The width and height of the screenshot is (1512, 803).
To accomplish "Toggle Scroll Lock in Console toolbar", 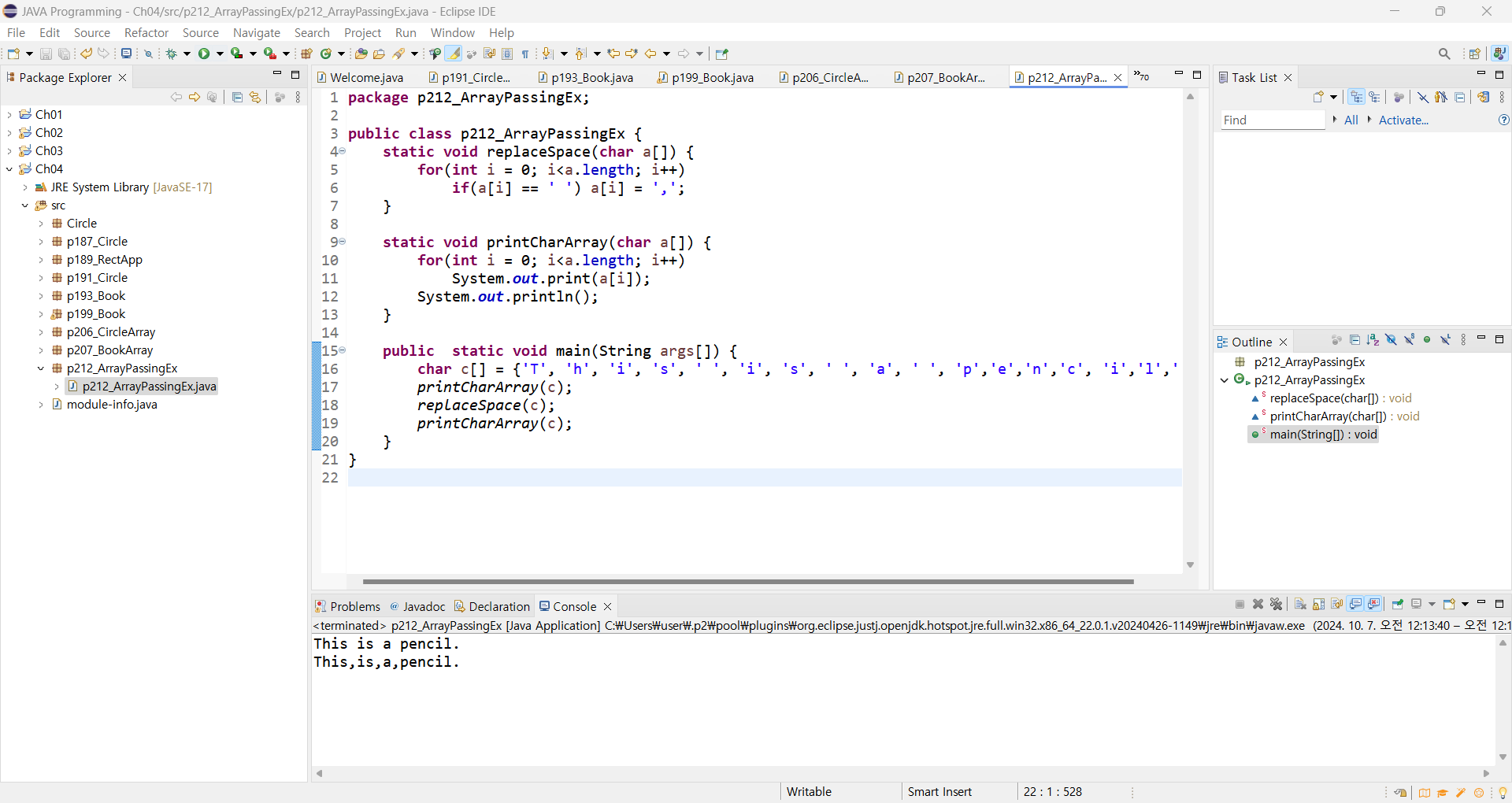I will pyautogui.click(x=1318, y=604).
